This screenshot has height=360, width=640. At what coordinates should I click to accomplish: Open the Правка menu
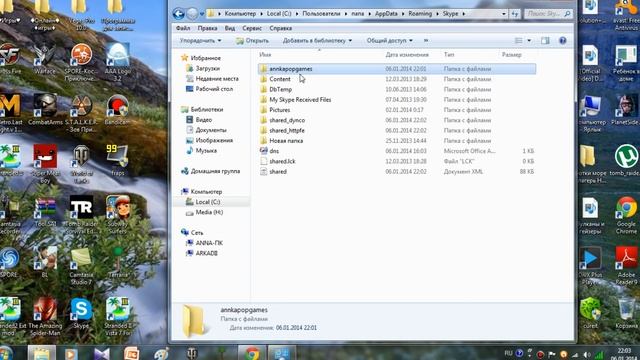point(207,28)
